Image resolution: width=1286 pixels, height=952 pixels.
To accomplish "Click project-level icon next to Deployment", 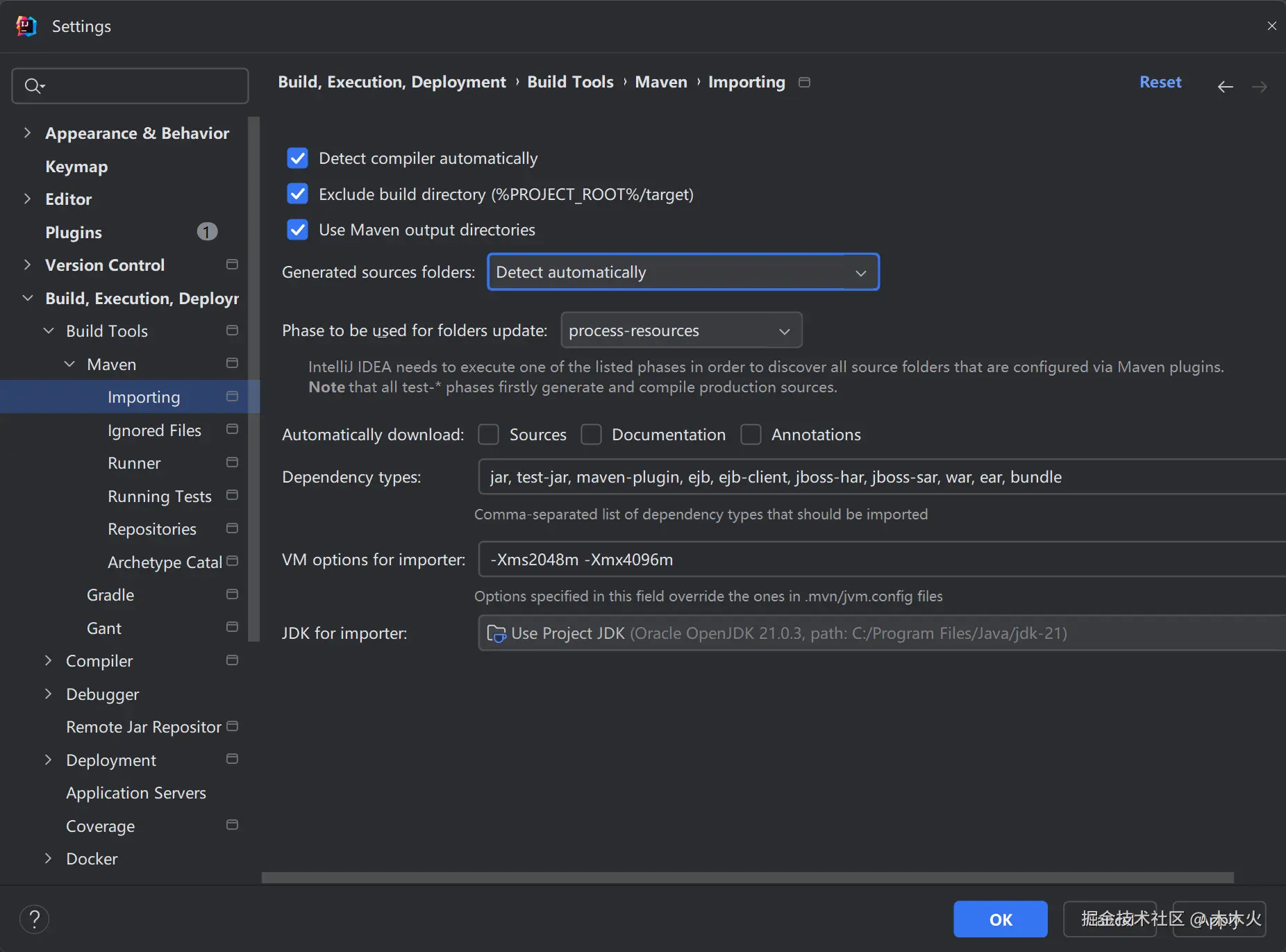I will pos(232,759).
